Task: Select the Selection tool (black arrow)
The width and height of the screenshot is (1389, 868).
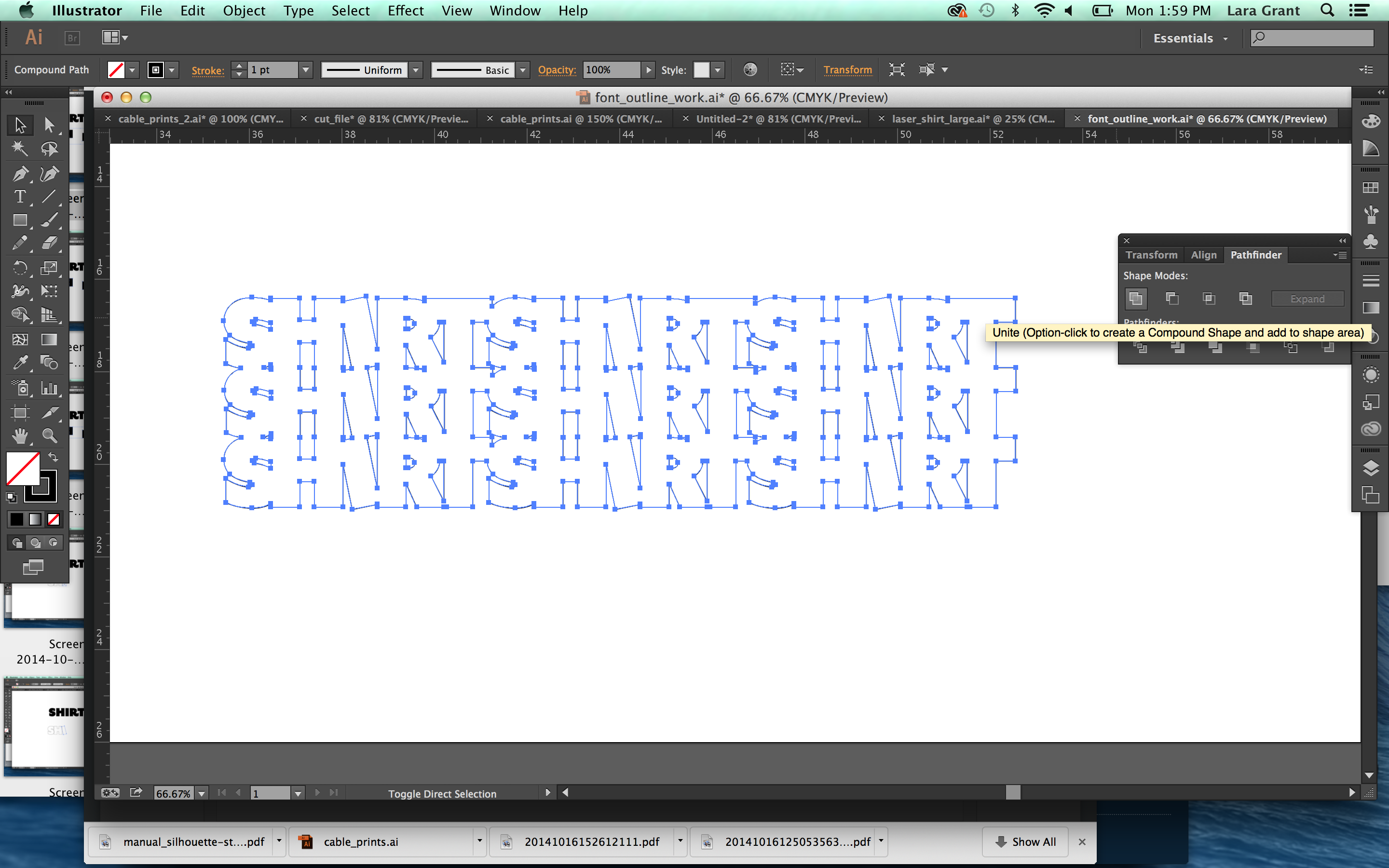Action: pos(20,124)
